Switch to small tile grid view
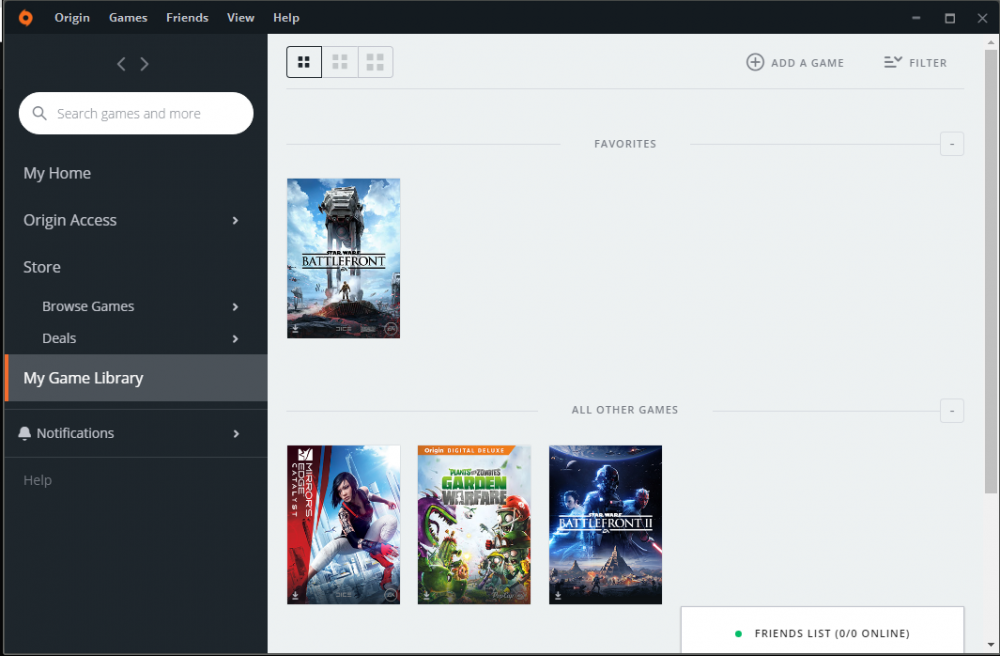This screenshot has height=656, width=1000. point(304,62)
